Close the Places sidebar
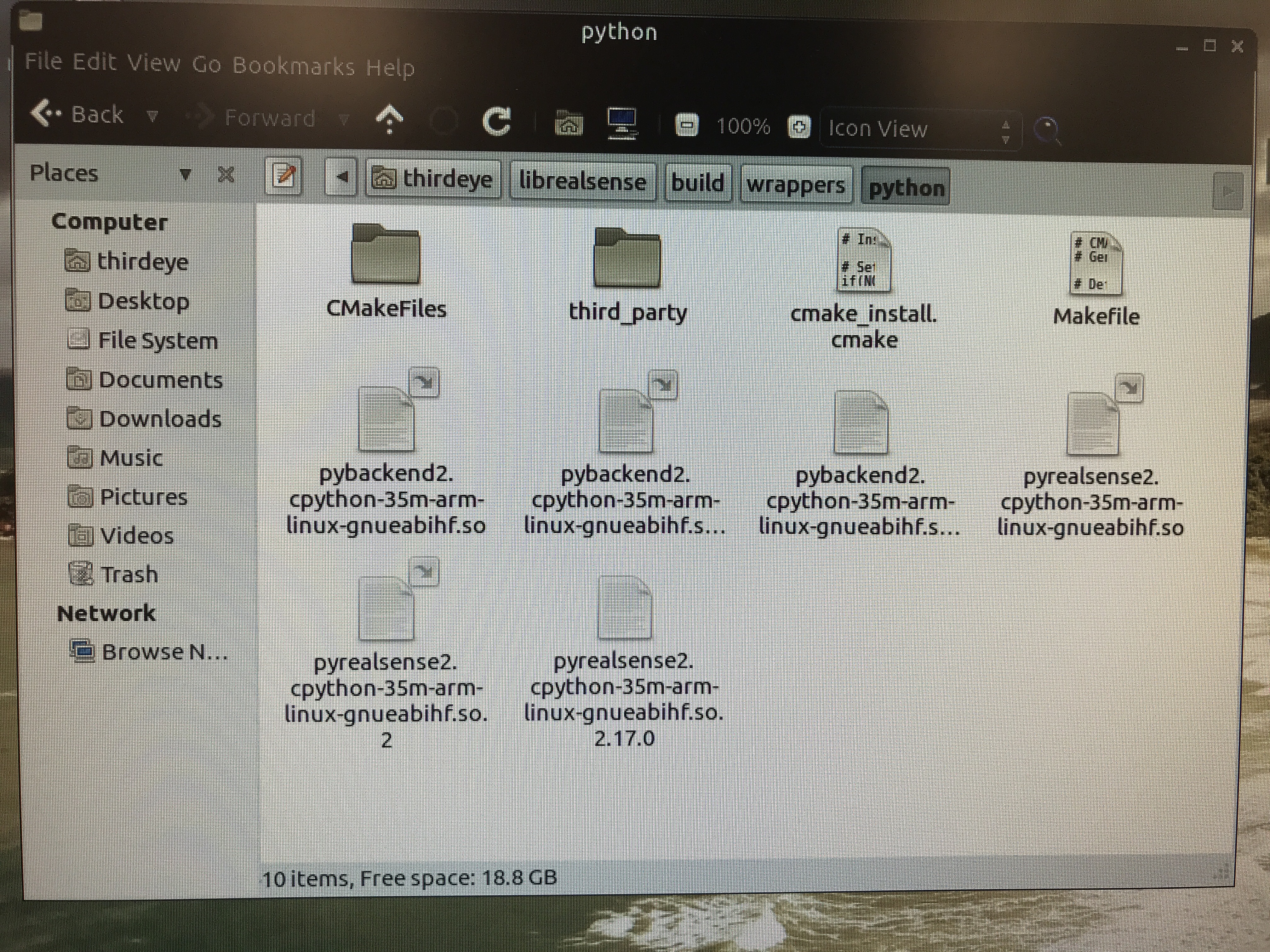Image resolution: width=1270 pixels, height=952 pixels. pyautogui.click(x=226, y=174)
